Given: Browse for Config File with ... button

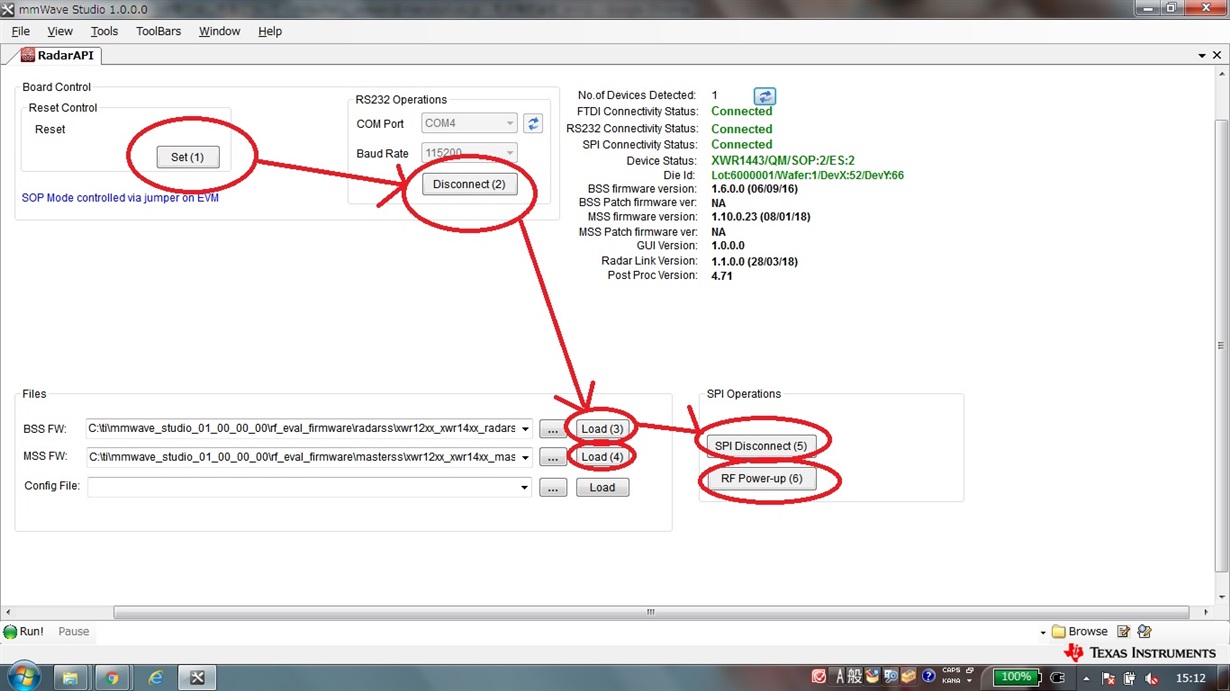Looking at the screenshot, I should pyautogui.click(x=553, y=487).
